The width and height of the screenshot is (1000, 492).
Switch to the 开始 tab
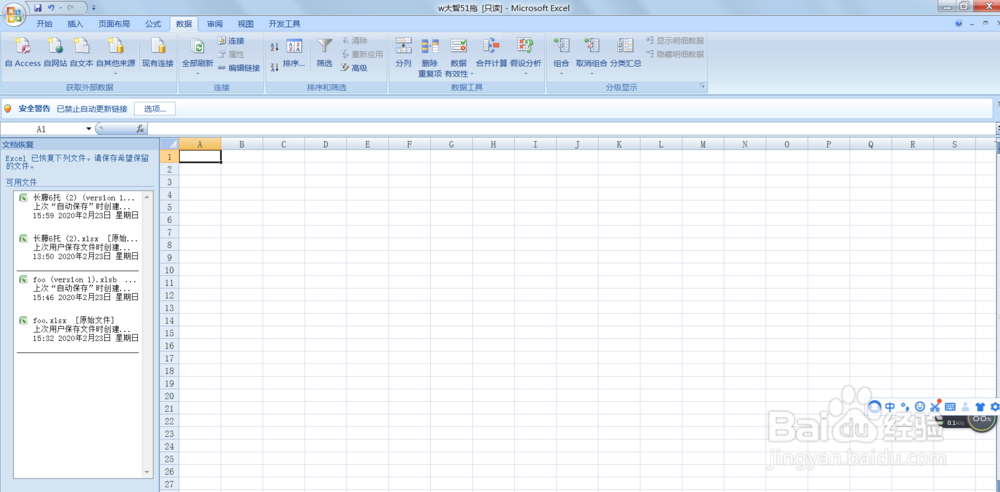tap(44, 24)
